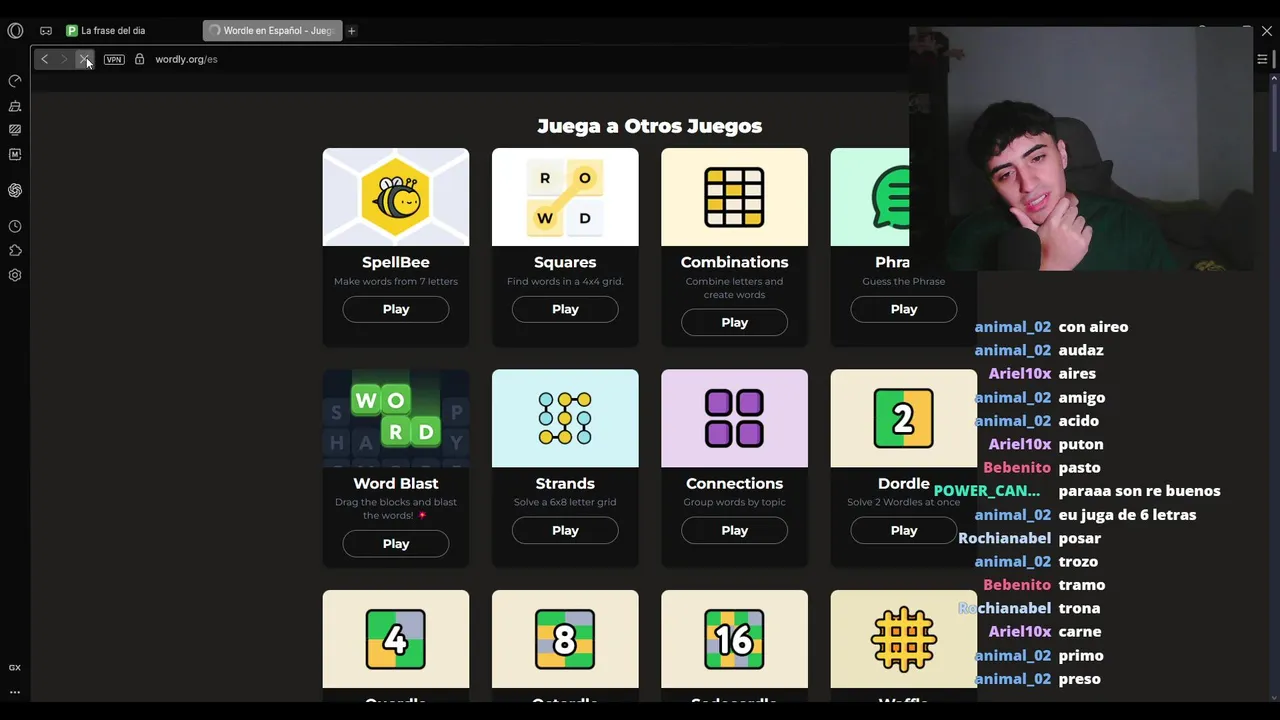Go back with the back arrow

[x=44, y=59]
